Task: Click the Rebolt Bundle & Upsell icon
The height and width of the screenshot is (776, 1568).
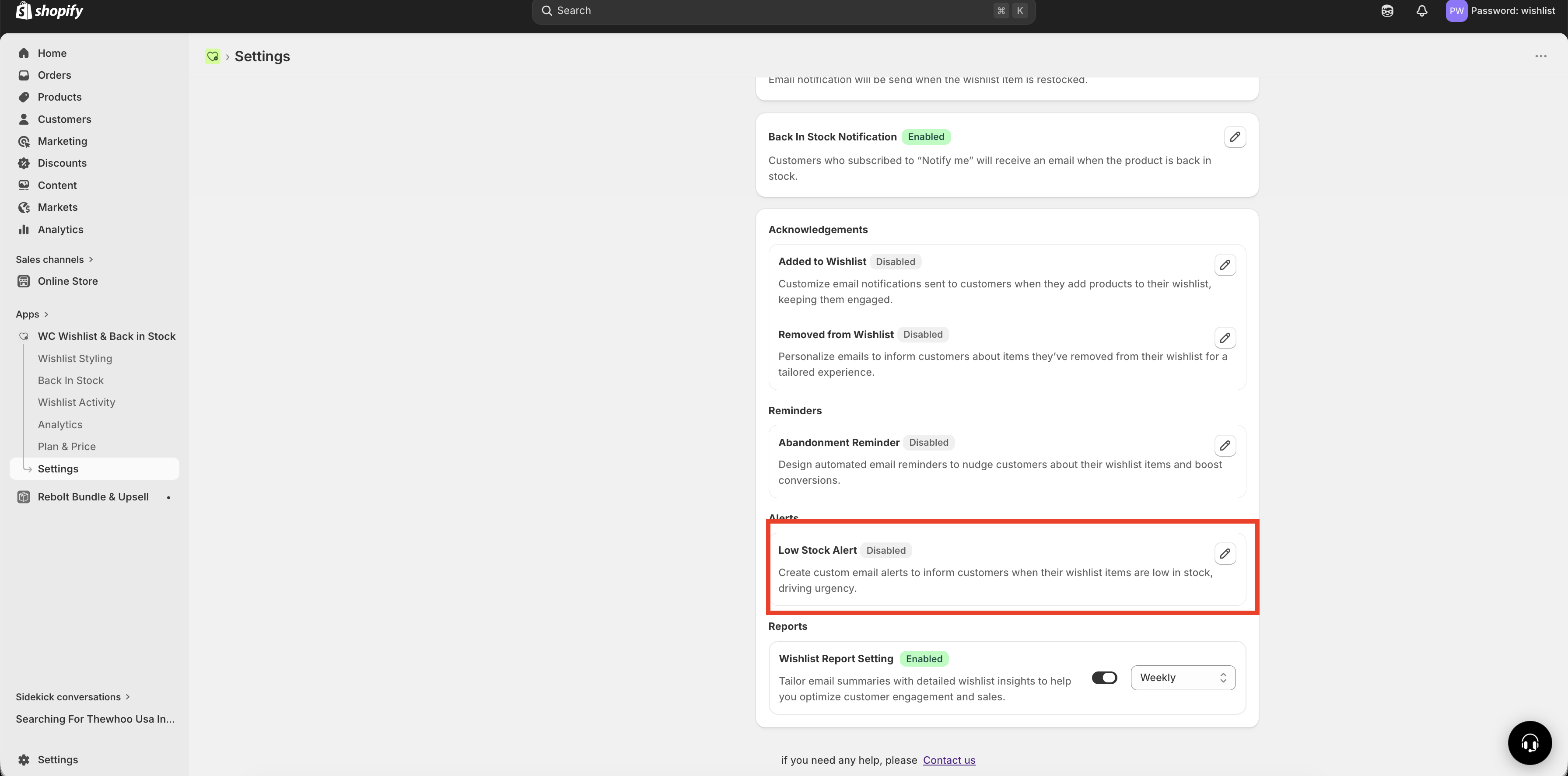Action: pos(24,496)
